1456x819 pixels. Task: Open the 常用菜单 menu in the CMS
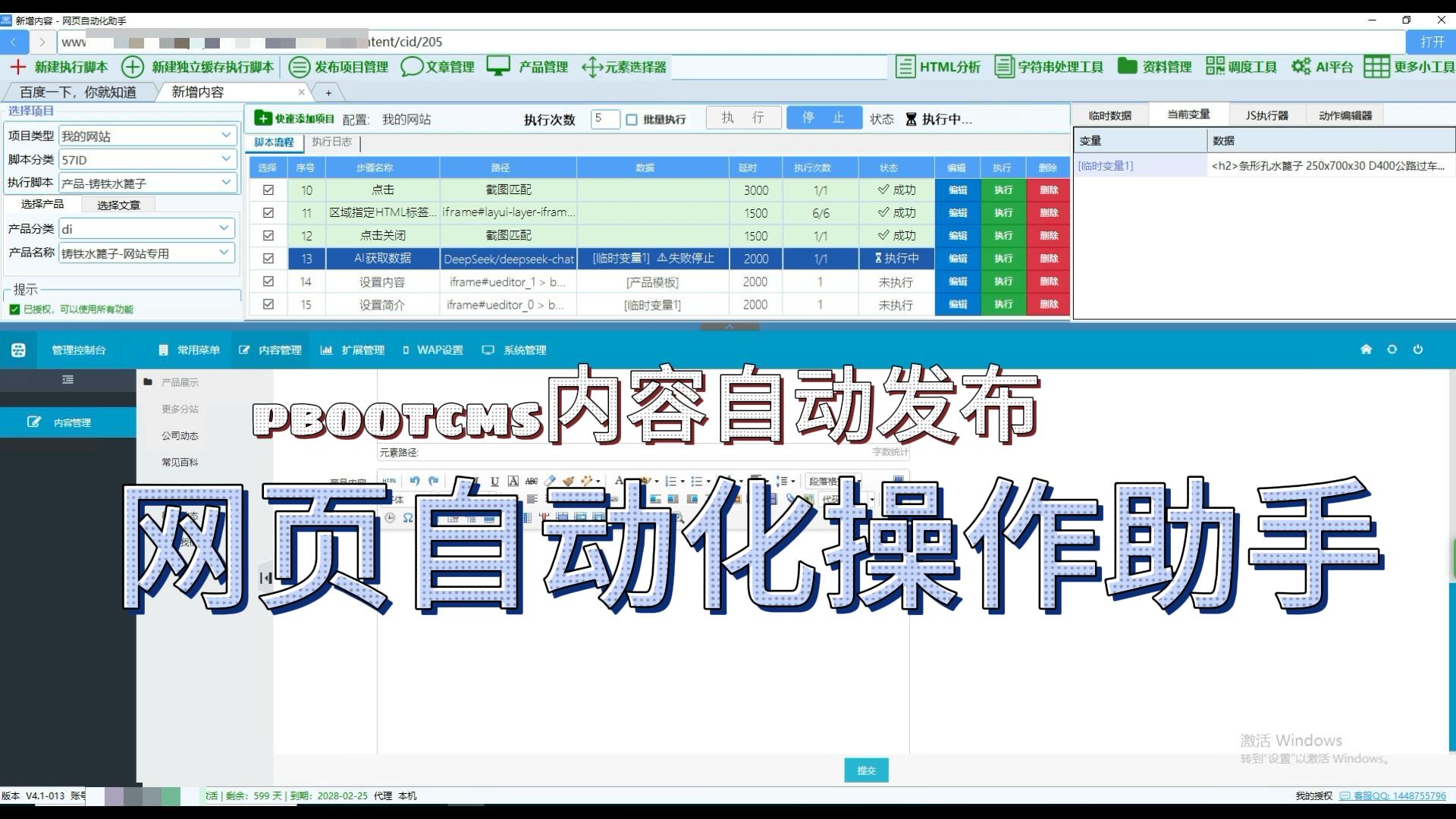(x=189, y=350)
